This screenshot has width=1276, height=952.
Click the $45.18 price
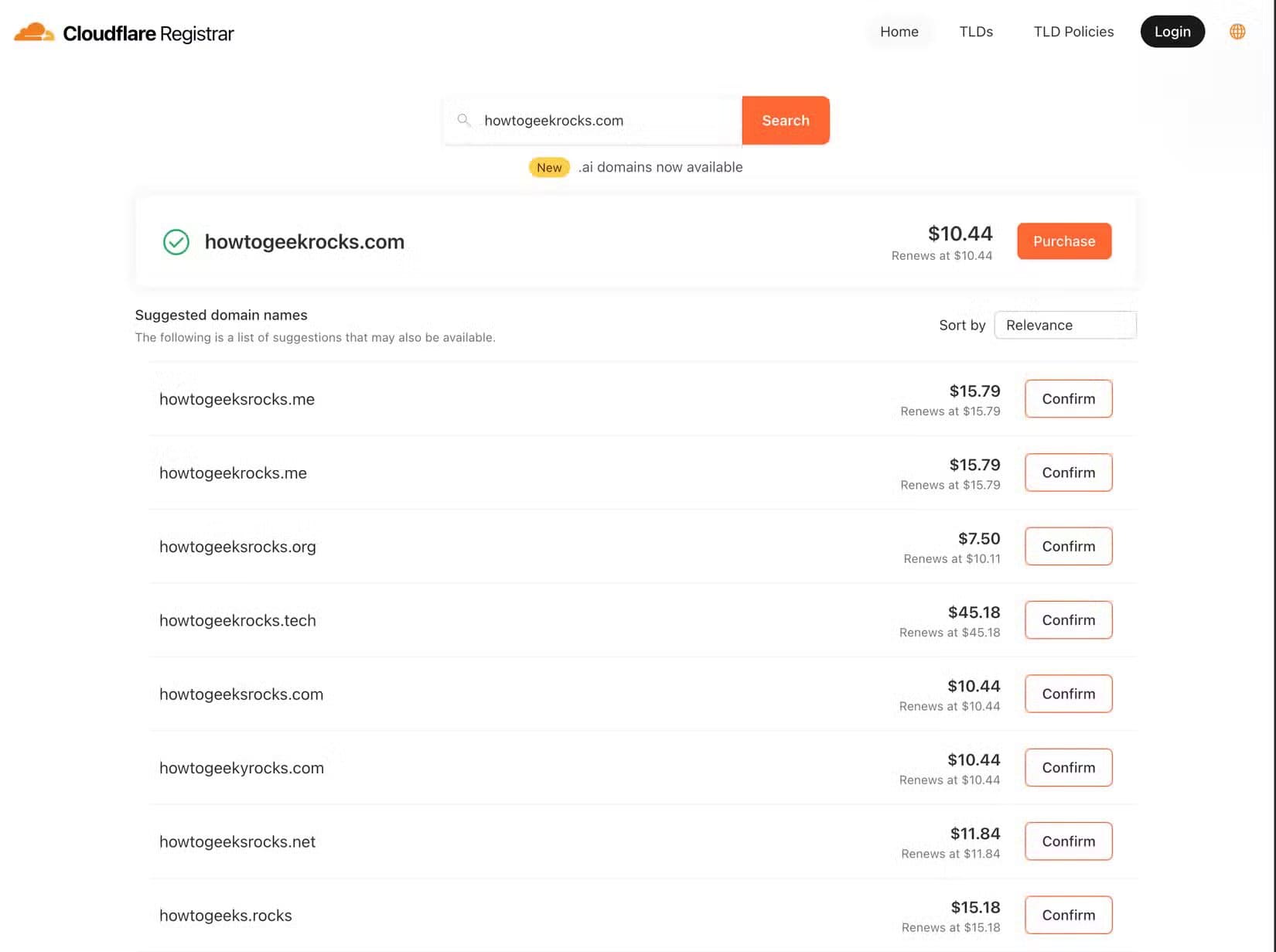click(x=974, y=612)
